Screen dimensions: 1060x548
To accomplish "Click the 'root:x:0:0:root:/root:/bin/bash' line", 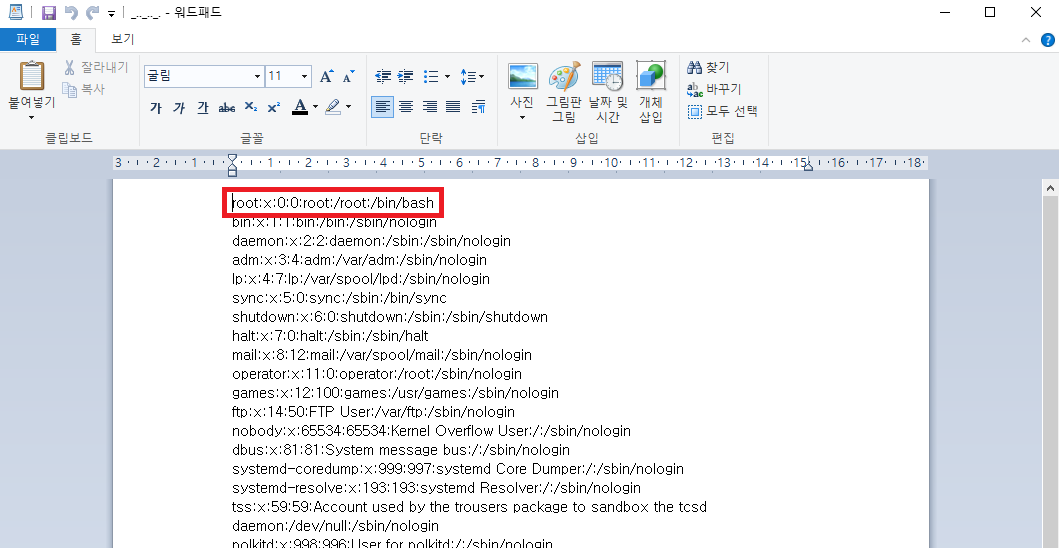I will click(x=333, y=203).
